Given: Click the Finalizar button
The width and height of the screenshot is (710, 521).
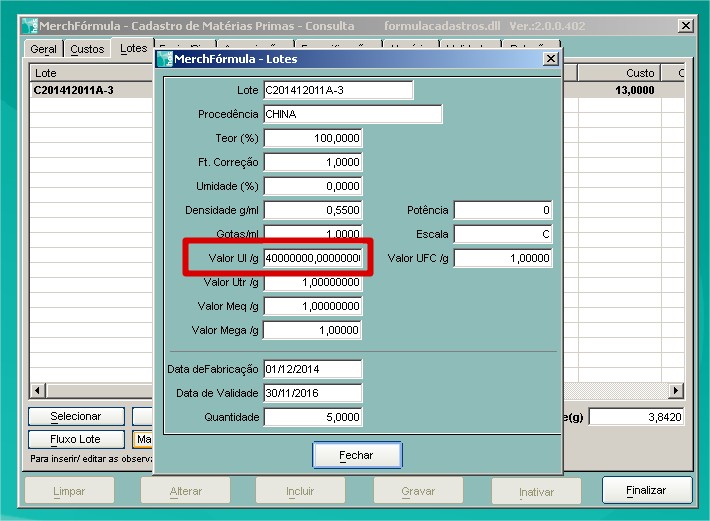Looking at the screenshot, I should [x=647, y=490].
